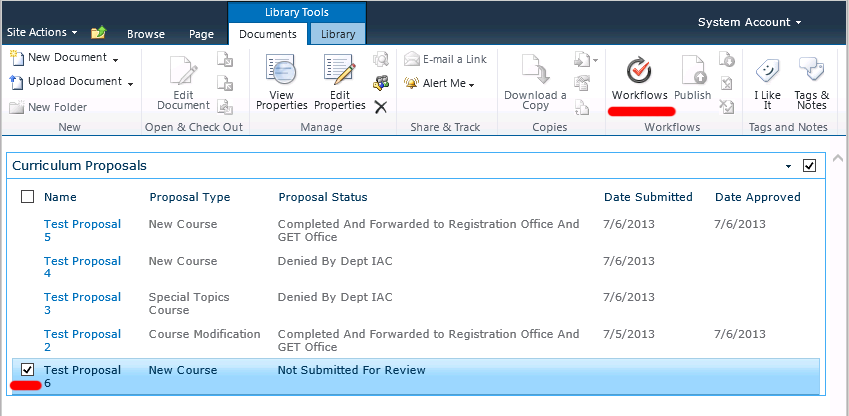The height and width of the screenshot is (416, 849).
Task: Open View Properties in the ribbon
Action: click(x=281, y=80)
